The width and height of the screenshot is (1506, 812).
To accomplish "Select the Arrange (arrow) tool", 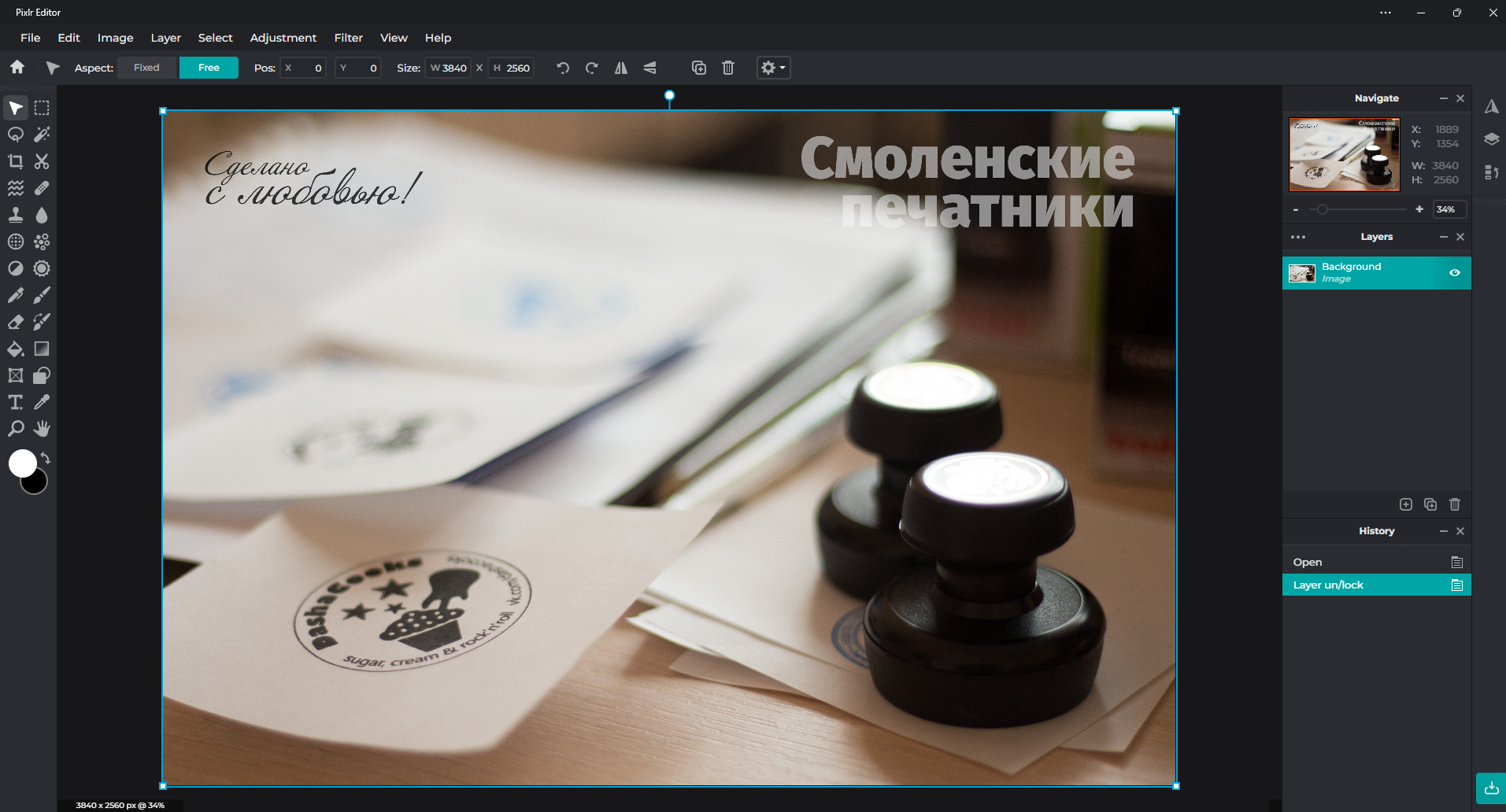I will pos(16,108).
